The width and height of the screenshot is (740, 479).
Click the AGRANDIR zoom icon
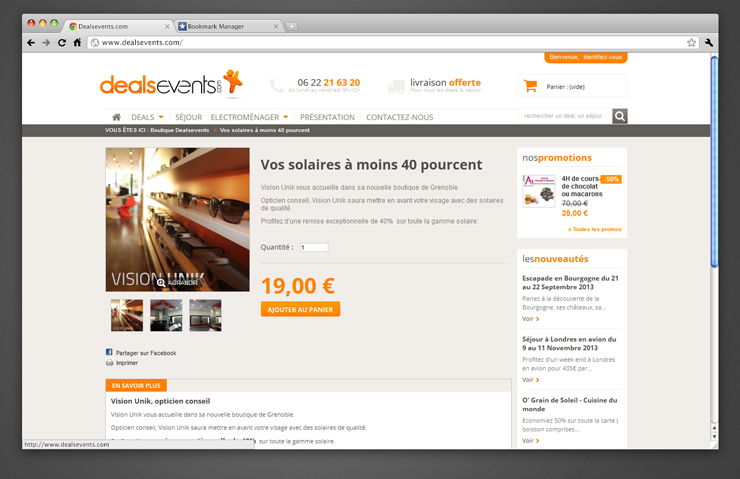tap(161, 283)
